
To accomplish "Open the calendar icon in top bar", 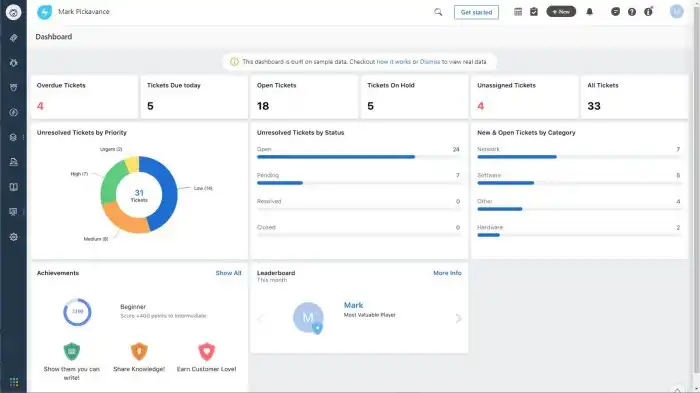I will tap(518, 12).
